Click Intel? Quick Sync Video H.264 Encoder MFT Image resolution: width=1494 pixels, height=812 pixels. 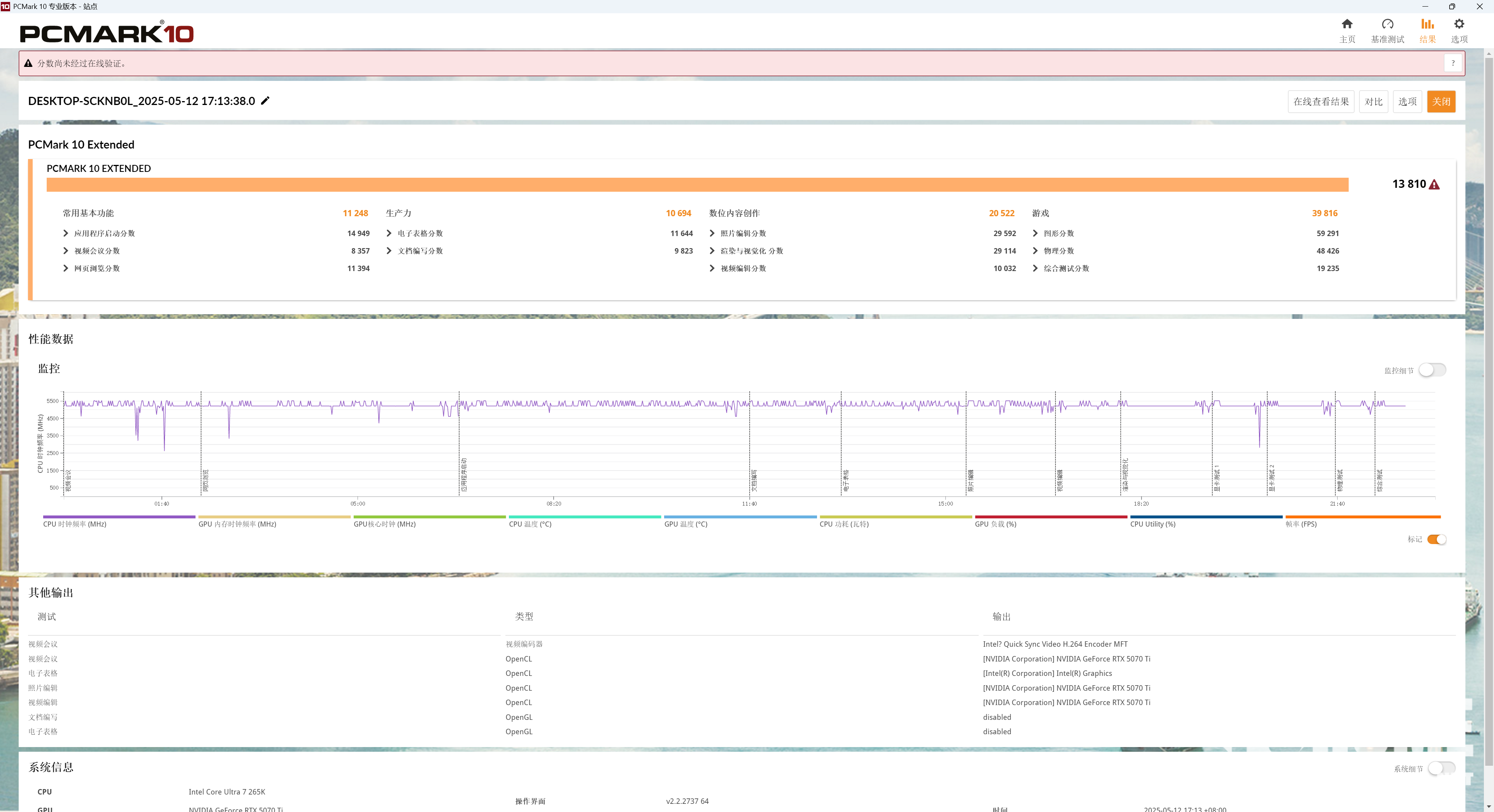[x=1055, y=644]
